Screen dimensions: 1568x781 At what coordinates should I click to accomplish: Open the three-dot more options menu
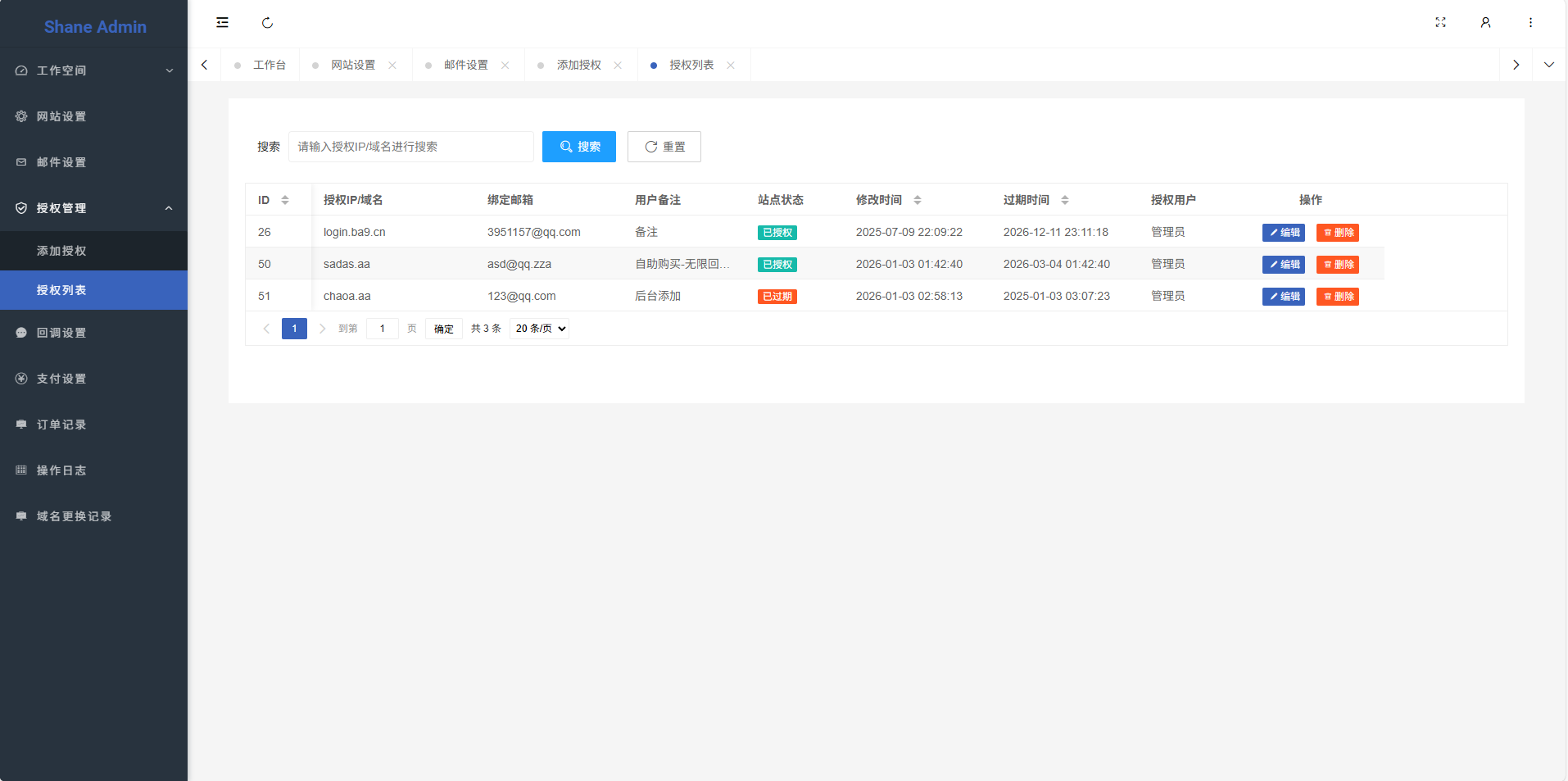coord(1530,23)
